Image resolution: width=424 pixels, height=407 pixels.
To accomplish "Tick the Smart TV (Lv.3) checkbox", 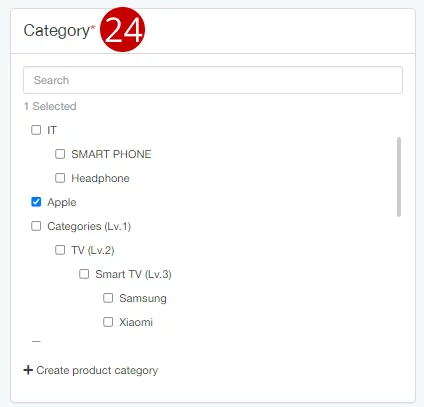I will tap(84, 274).
